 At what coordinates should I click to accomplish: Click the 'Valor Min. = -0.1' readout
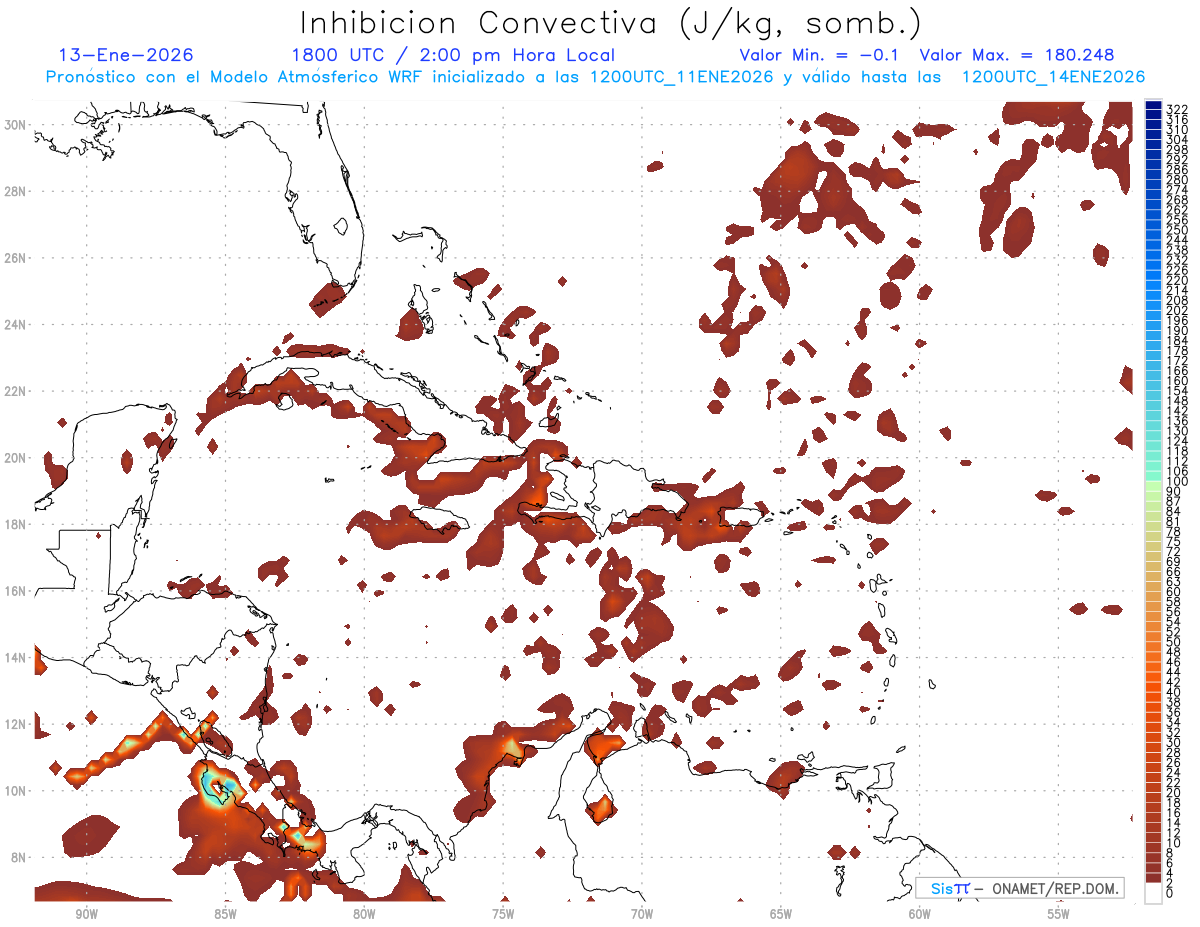click(x=819, y=55)
